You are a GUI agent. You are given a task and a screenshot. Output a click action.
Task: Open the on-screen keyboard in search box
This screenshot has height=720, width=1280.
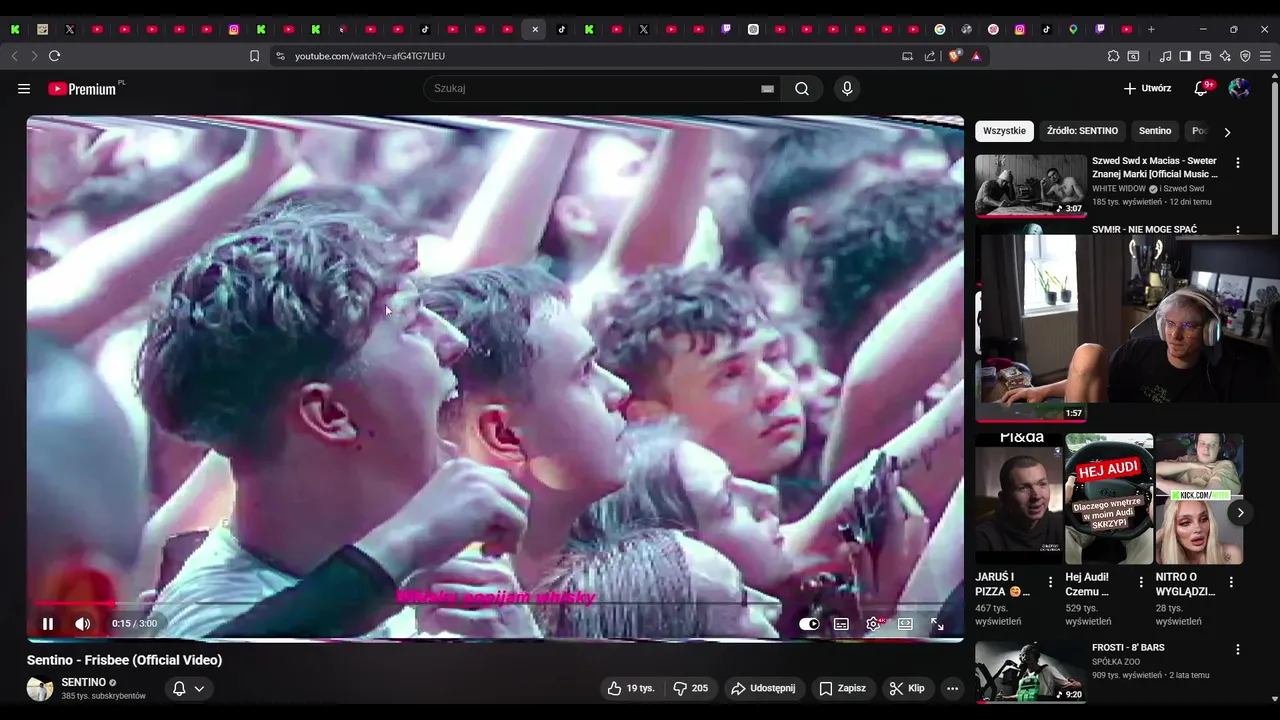767,88
